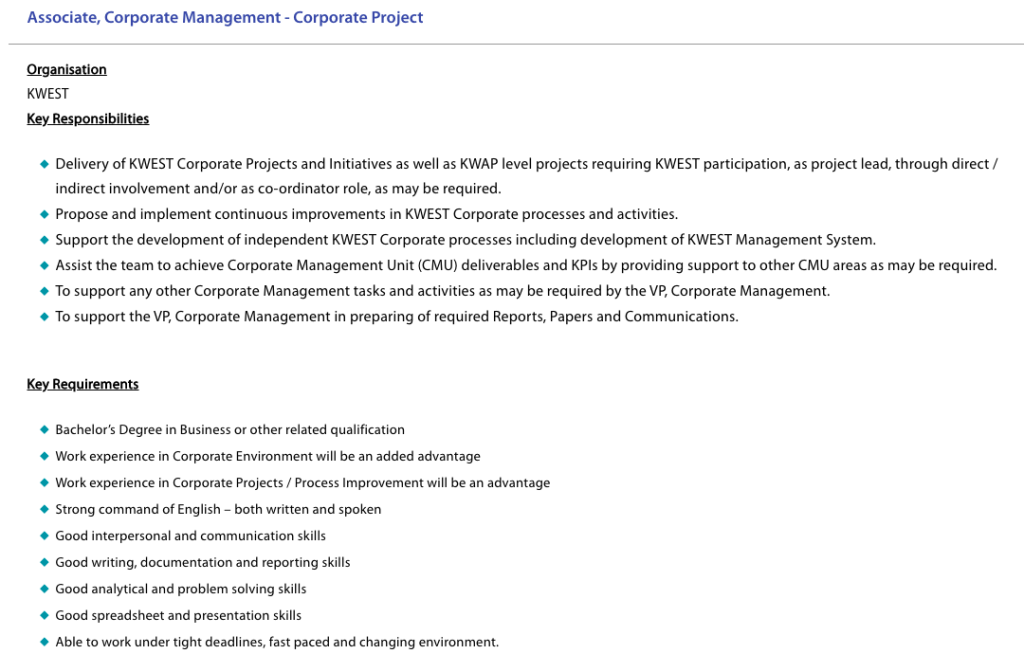Click the text 'Good writing, documentation and reporting skills'

202,562
